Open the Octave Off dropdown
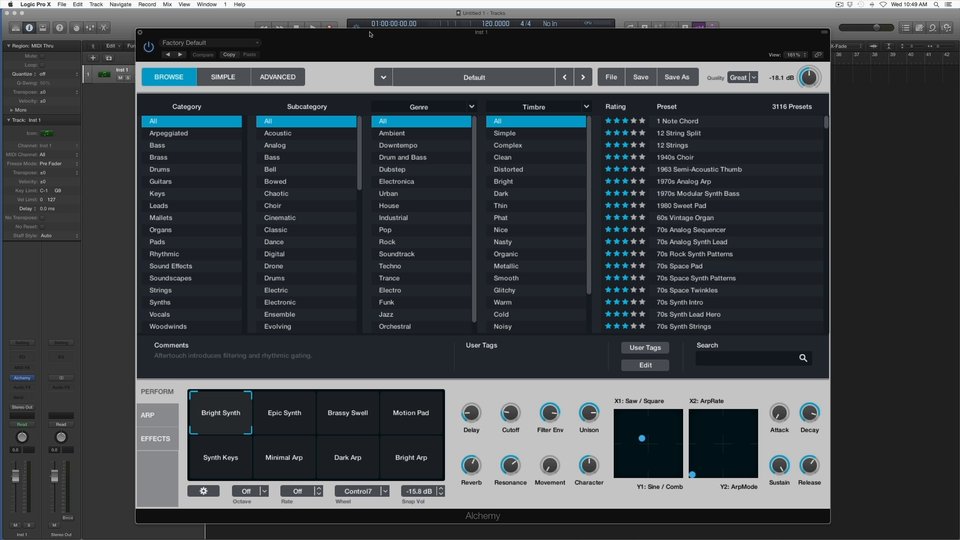This screenshot has height=540, width=960. pyautogui.click(x=250, y=491)
